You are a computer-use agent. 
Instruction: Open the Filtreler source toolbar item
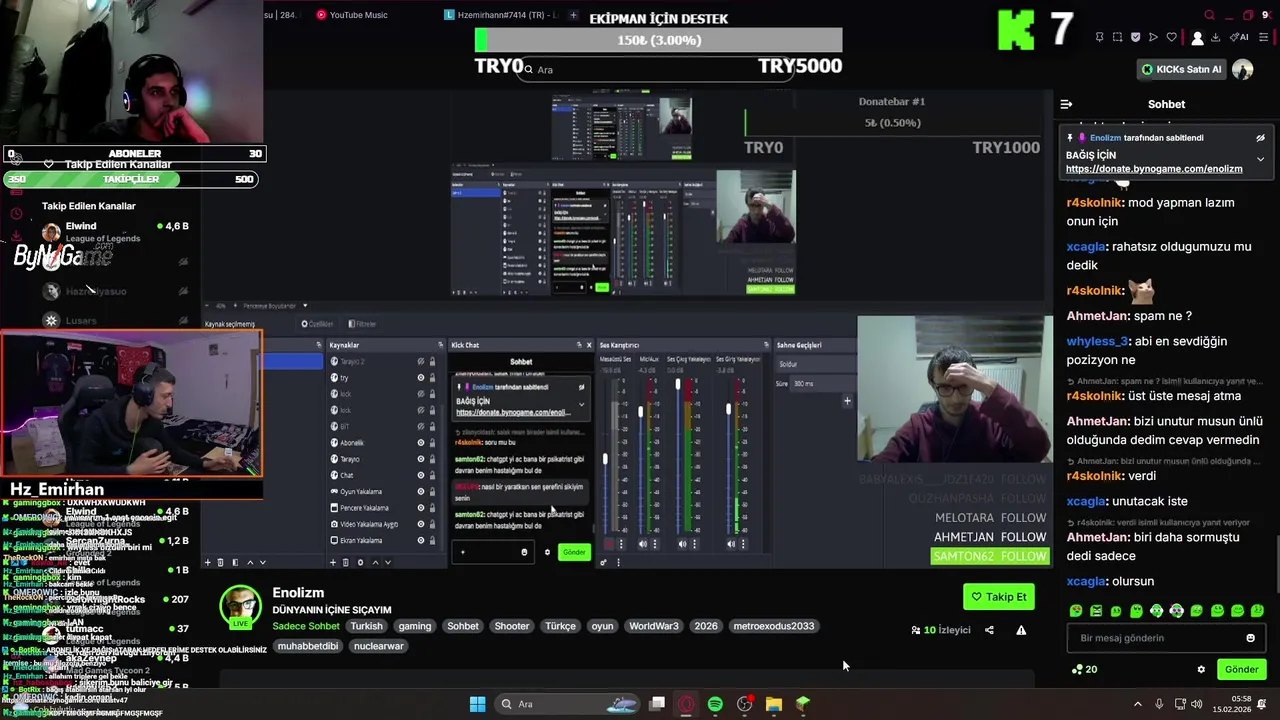pos(362,324)
